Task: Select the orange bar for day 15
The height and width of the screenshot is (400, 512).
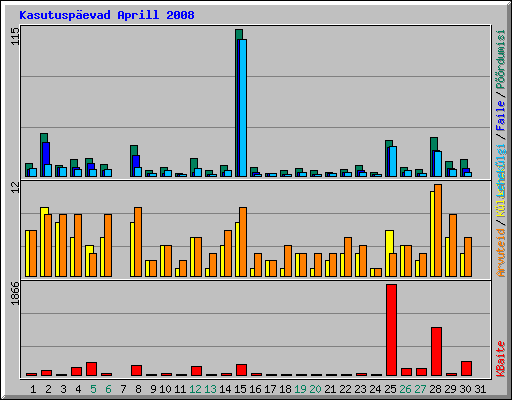Action: (243, 242)
